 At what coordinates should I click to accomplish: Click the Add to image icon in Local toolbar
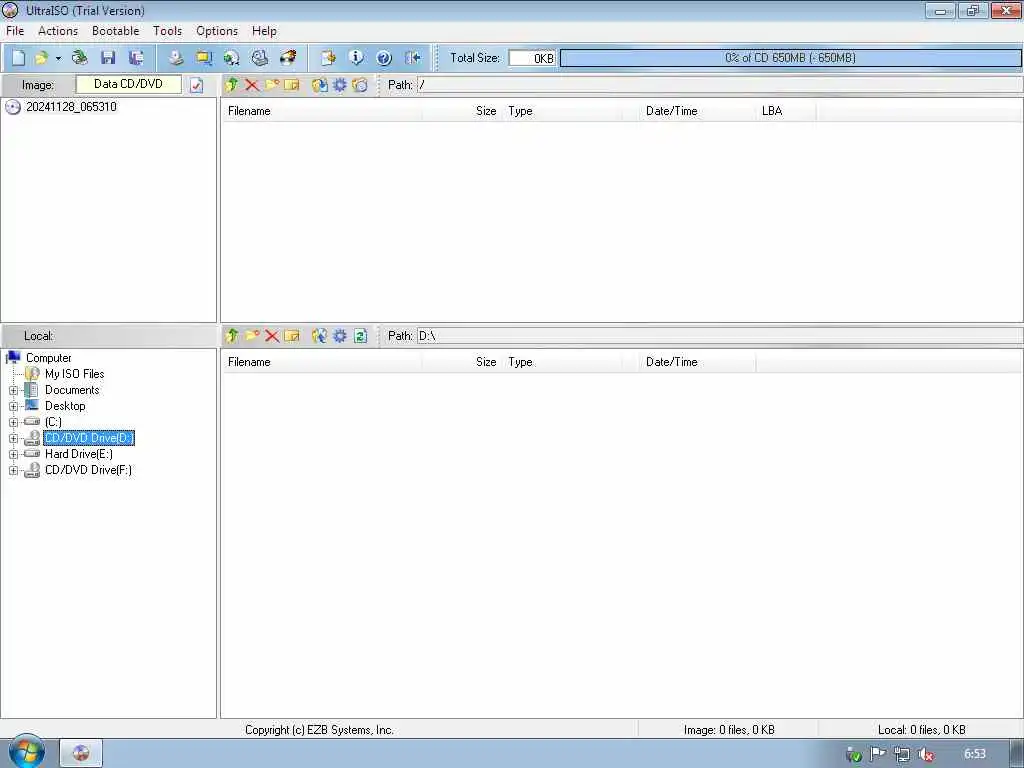319,336
